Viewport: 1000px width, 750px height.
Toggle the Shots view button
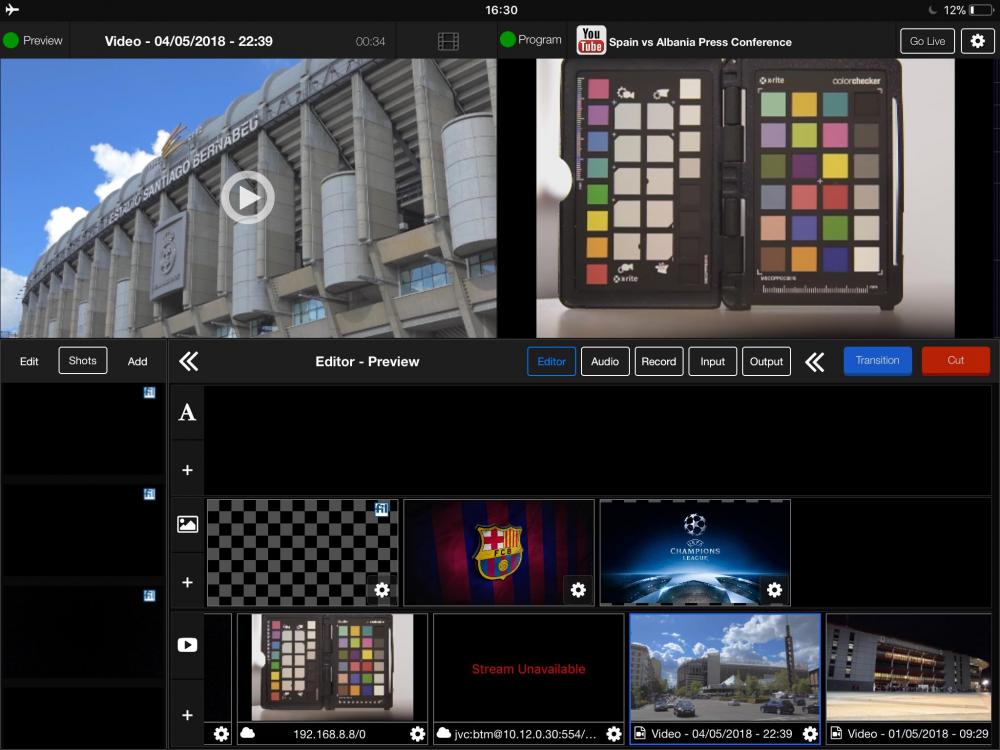(83, 361)
